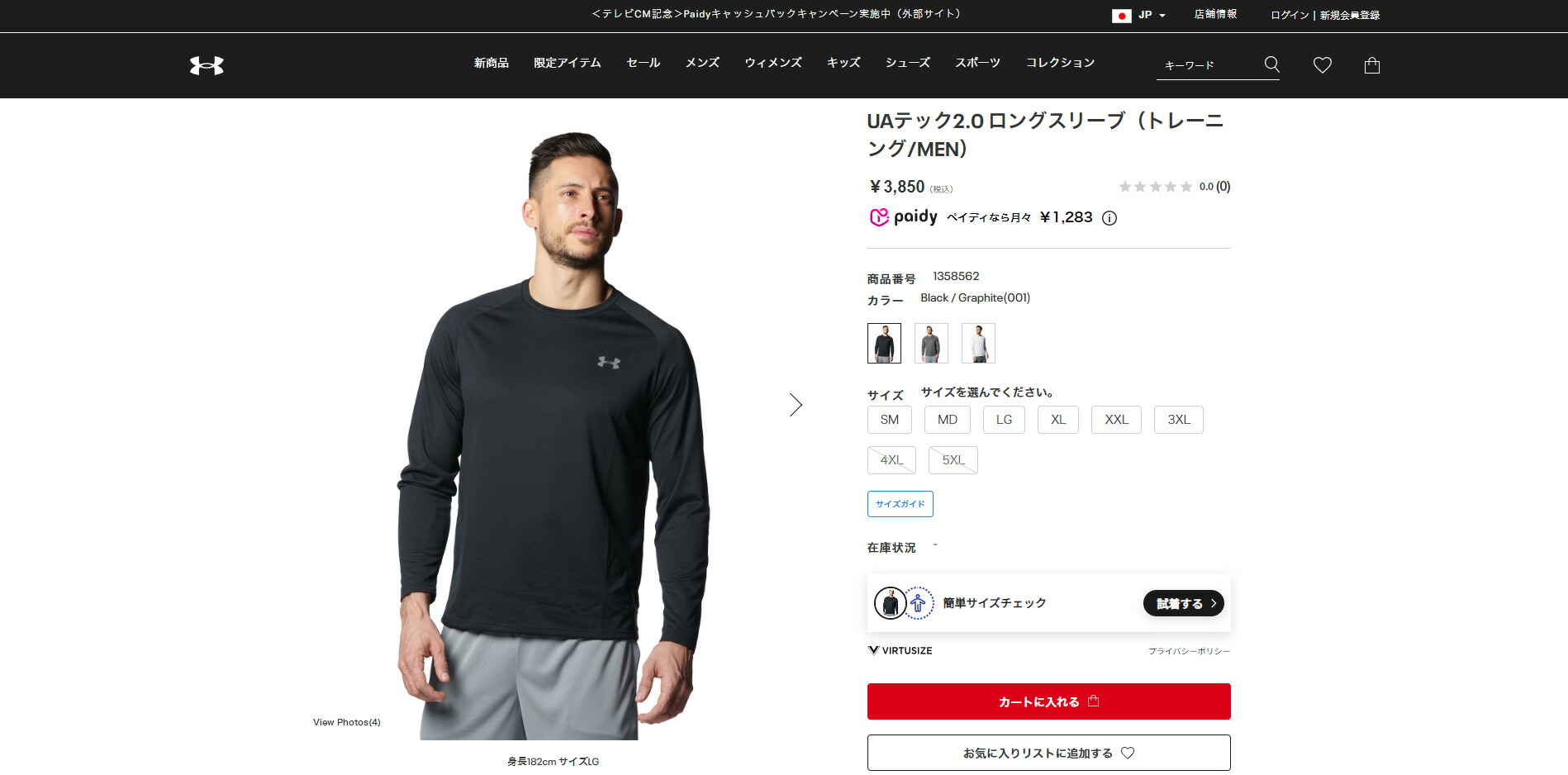
Task: Select size SM
Action: [890, 420]
